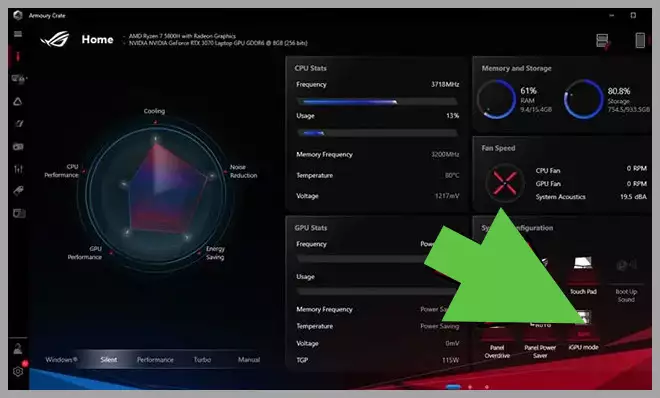The height and width of the screenshot is (398, 660).
Task: Toggle the Panel Overdrive setting
Action: click(497, 339)
